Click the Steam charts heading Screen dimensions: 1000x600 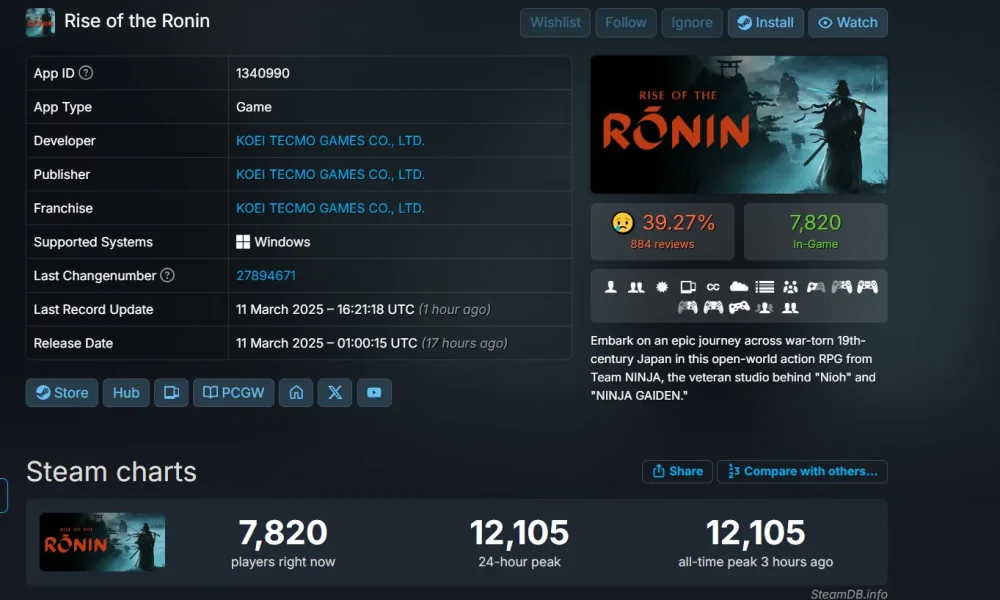coord(112,472)
